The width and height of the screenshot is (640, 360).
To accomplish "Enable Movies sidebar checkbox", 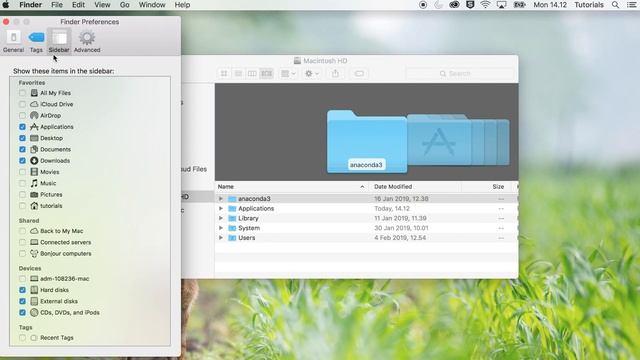I will tap(22, 172).
